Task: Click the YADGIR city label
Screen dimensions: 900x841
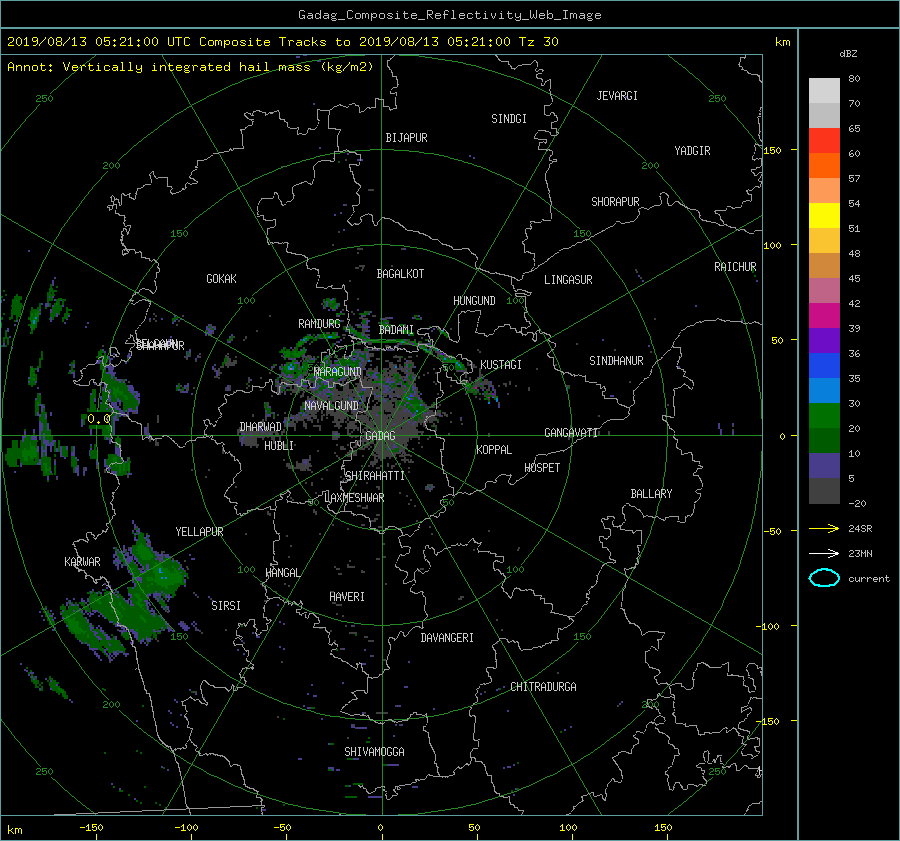Action: [x=692, y=151]
